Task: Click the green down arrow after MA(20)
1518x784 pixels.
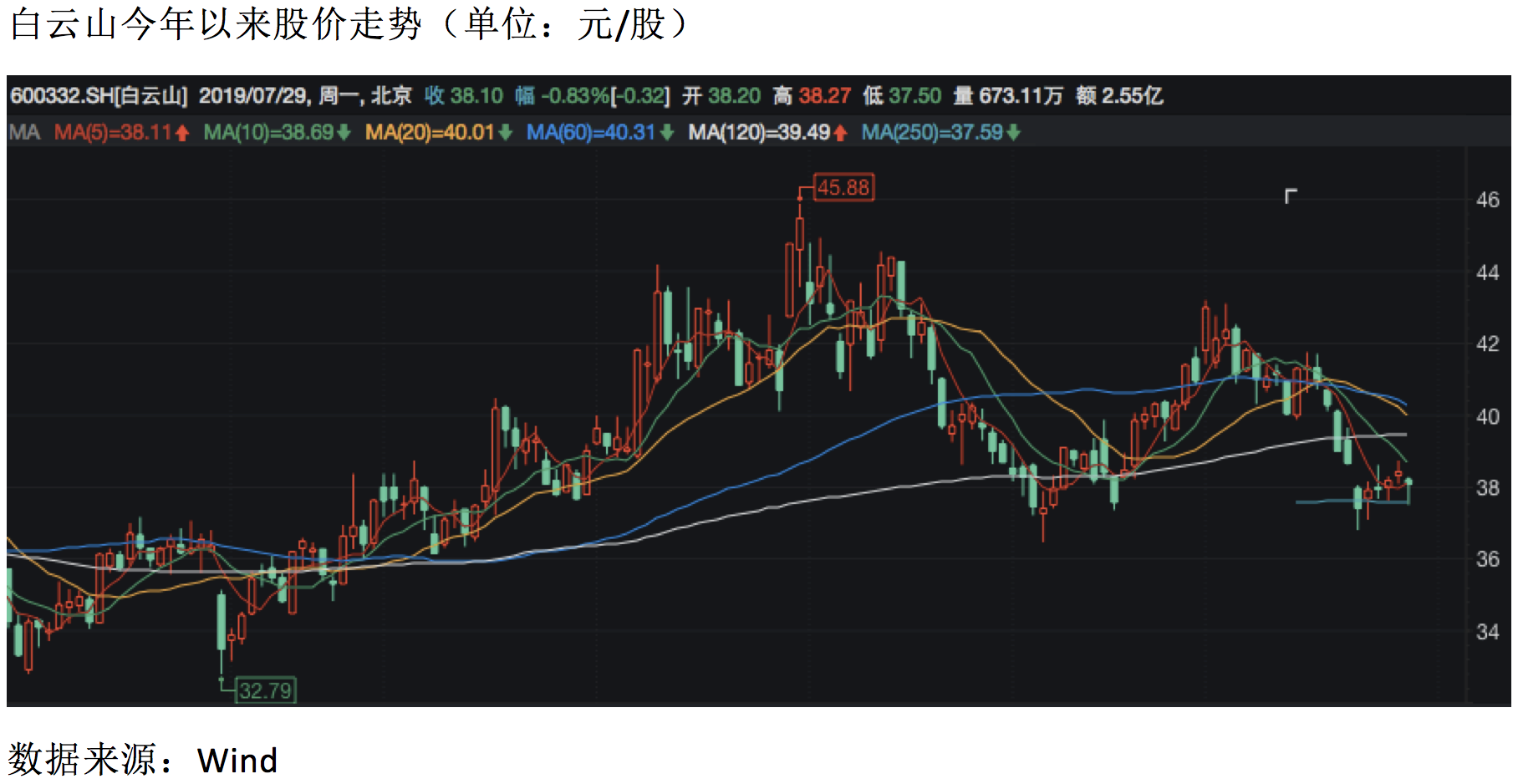Action: [x=505, y=133]
